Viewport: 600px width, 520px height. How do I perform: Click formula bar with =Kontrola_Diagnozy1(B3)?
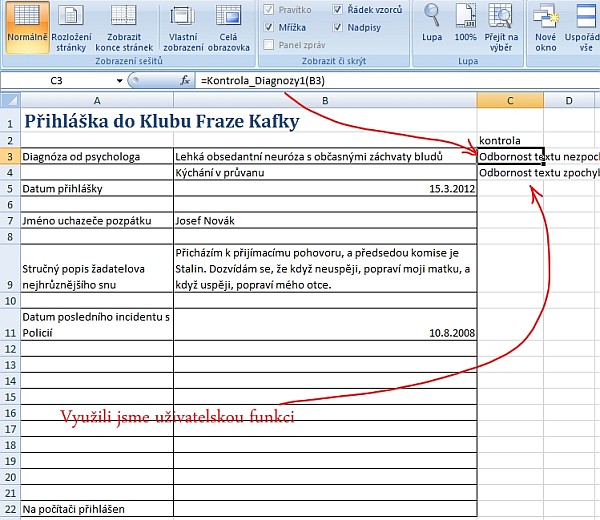click(396, 81)
